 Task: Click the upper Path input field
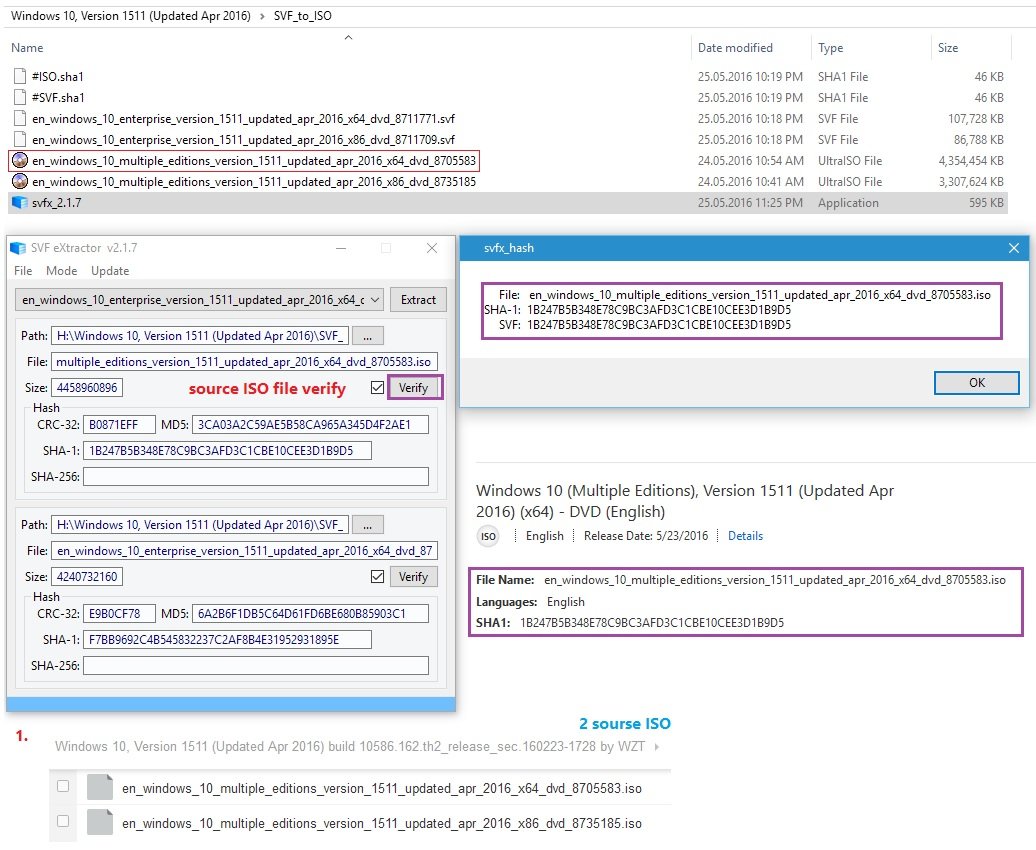click(x=200, y=336)
